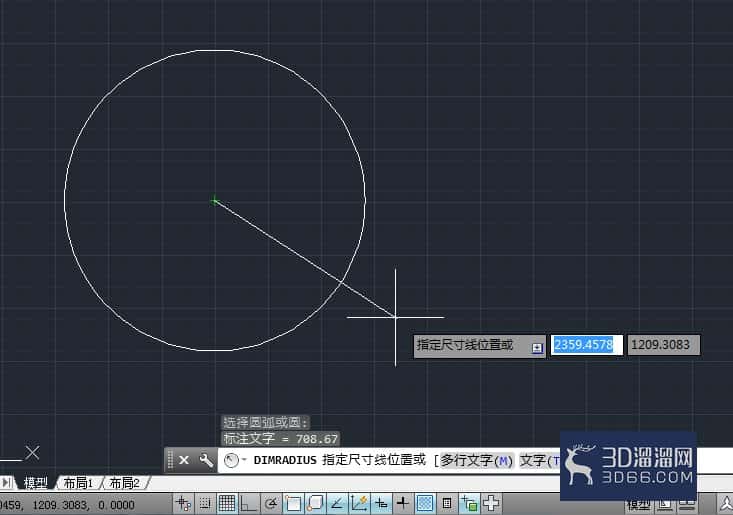Open command line customize wrench menu
733x515 pixels.
206,460
